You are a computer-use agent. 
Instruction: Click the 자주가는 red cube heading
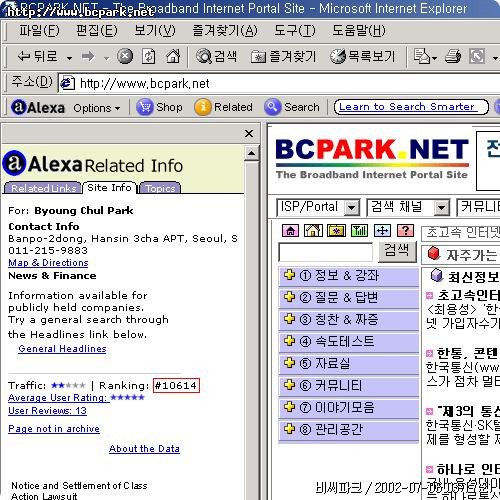click(x=463, y=255)
